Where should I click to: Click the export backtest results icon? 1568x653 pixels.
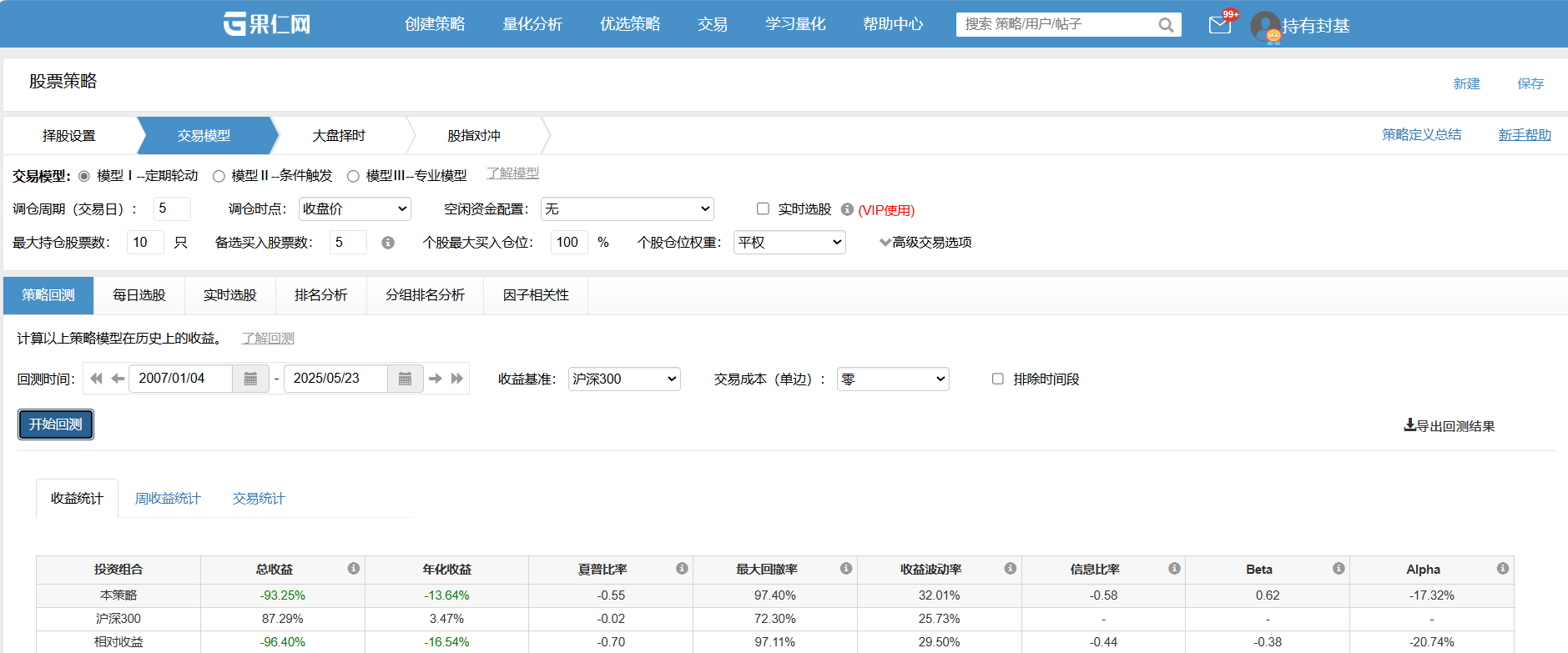(1409, 425)
